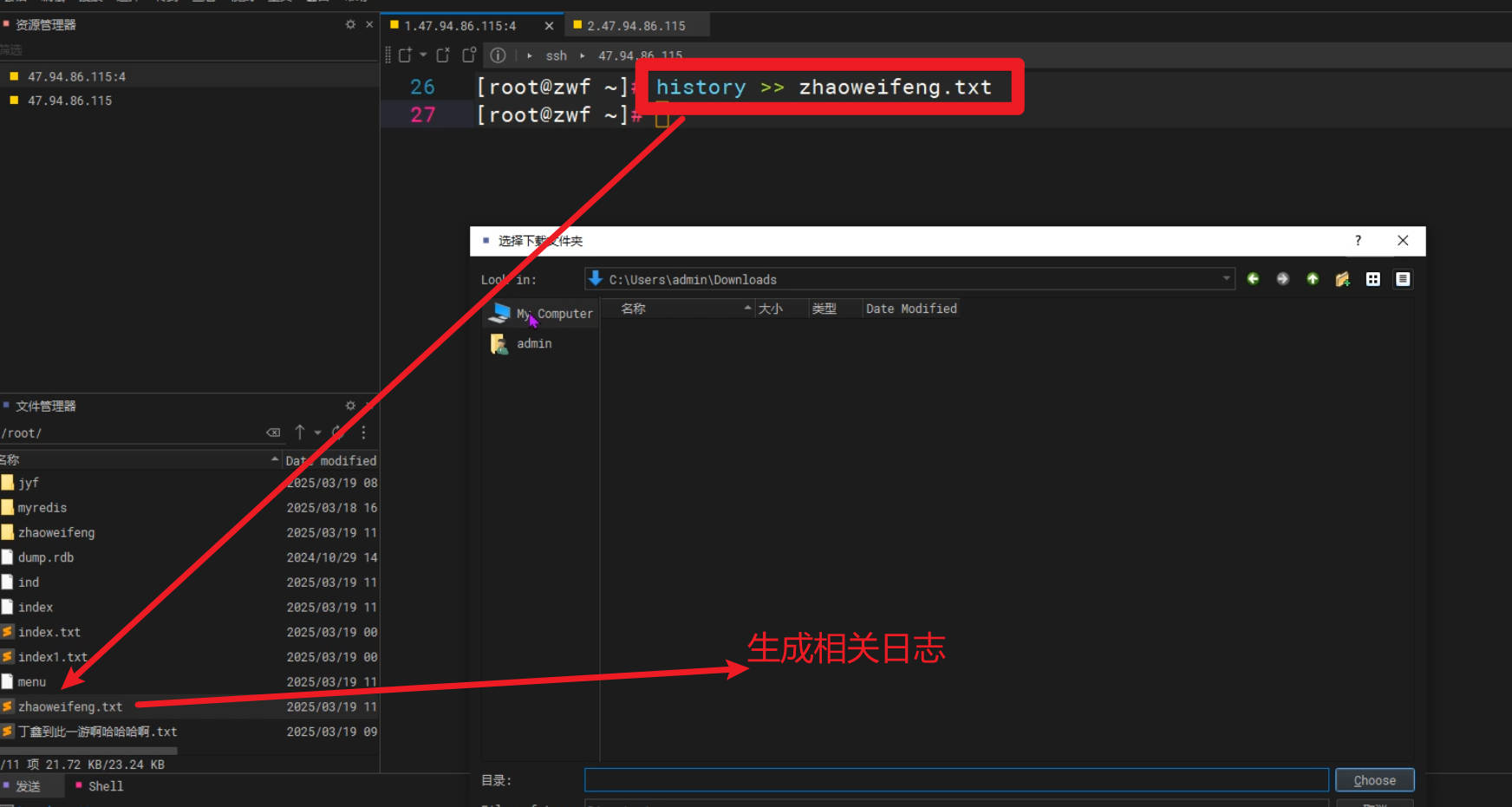Image resolution: width=1512 pixels, height=807 pixels.
Task: Click ssh breadcrumb in terminal toolbar
Action: click(556, 55)
